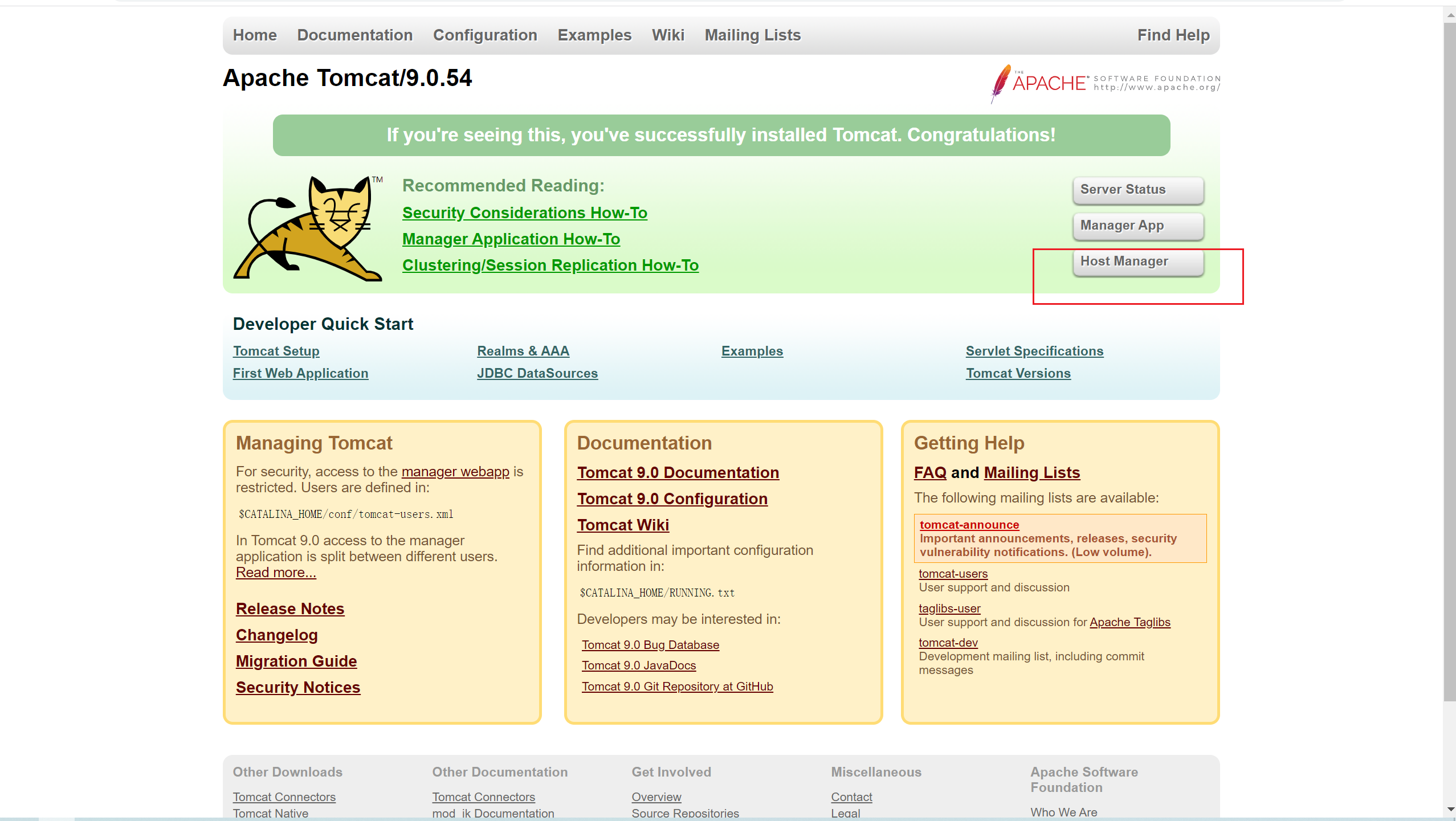Click the scrollbar up arrow
Viewport: 1456px width, 821px height.
point(1450,15)
